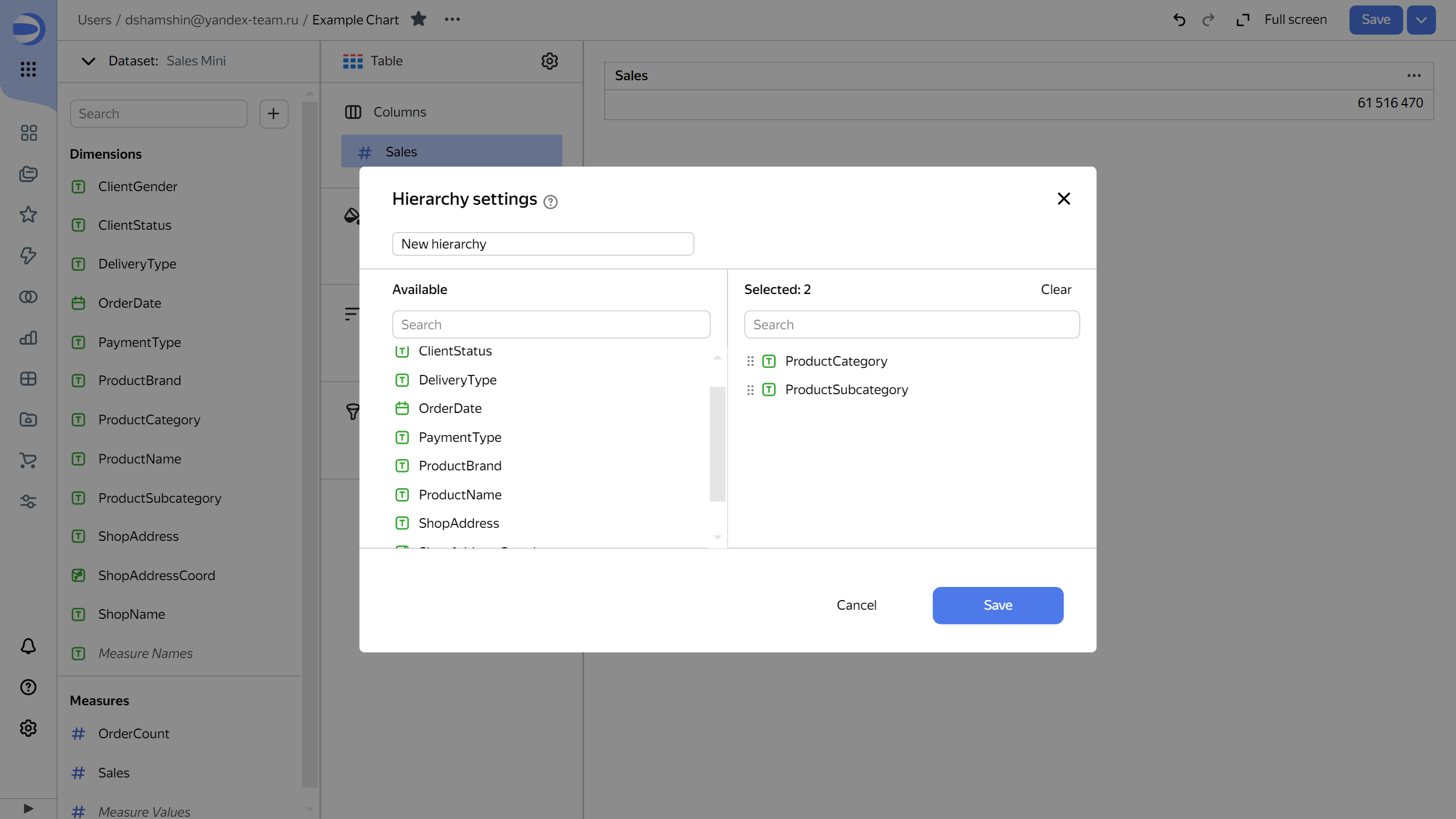This screenshot has width=1456, height=819.
Task: Click the plus icon next to the Dimensions search
Action: 274,113
